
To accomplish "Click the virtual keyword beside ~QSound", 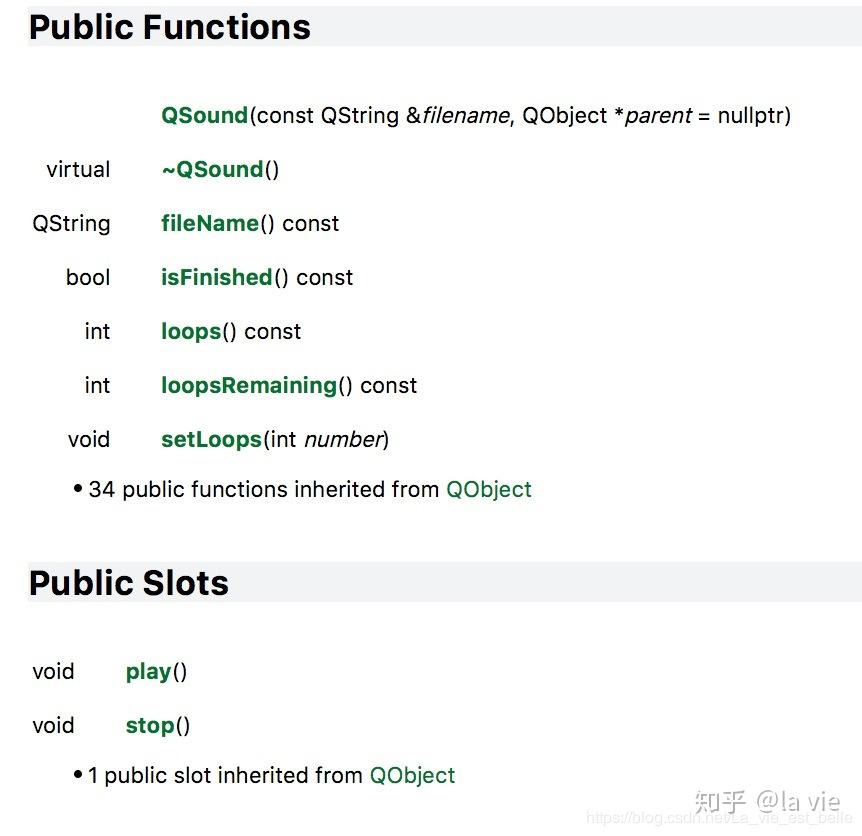I will [x=78, y=170].
